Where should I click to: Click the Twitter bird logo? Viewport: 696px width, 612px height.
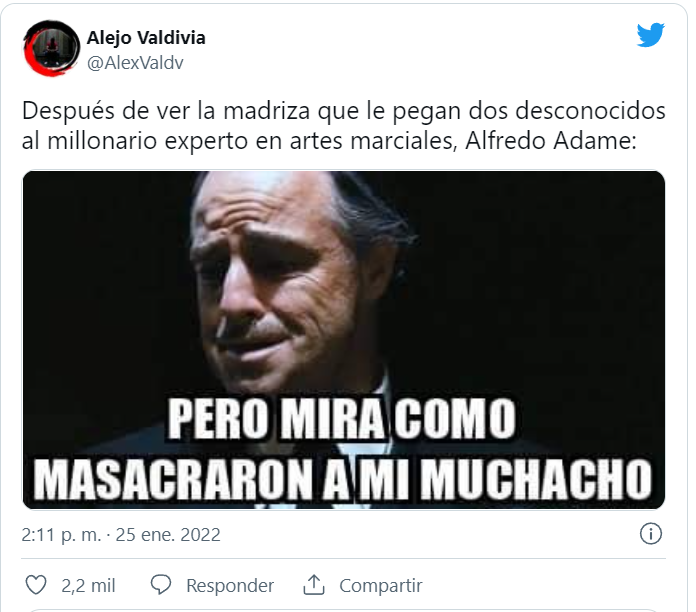click(x=651, y=35)
